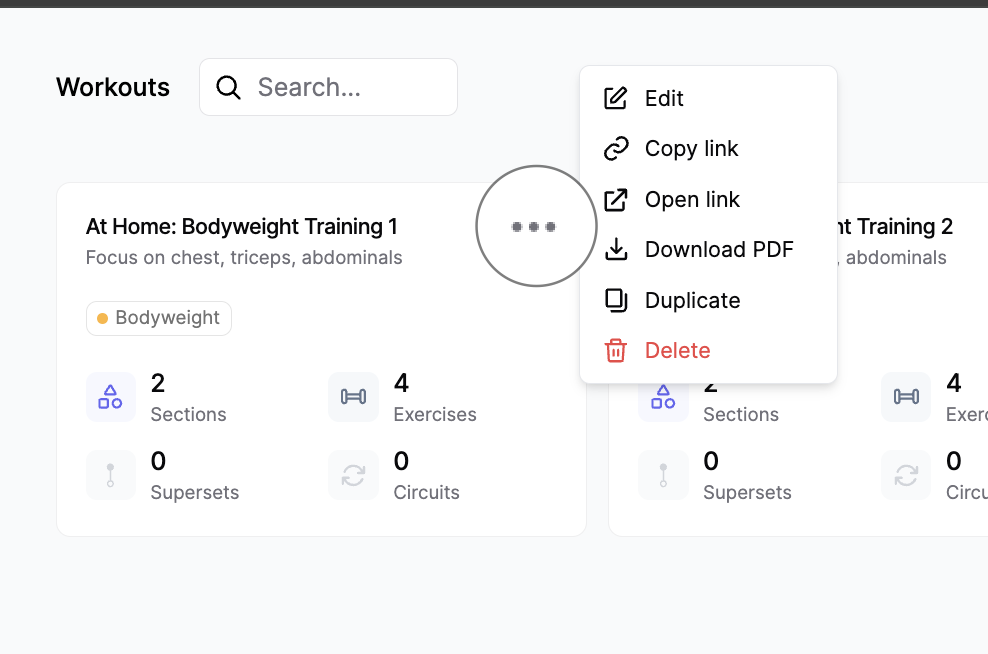This screenshot has width=988, height=654.
Task: Select Duplicate in the workout menu
Action: coord(692,300)
